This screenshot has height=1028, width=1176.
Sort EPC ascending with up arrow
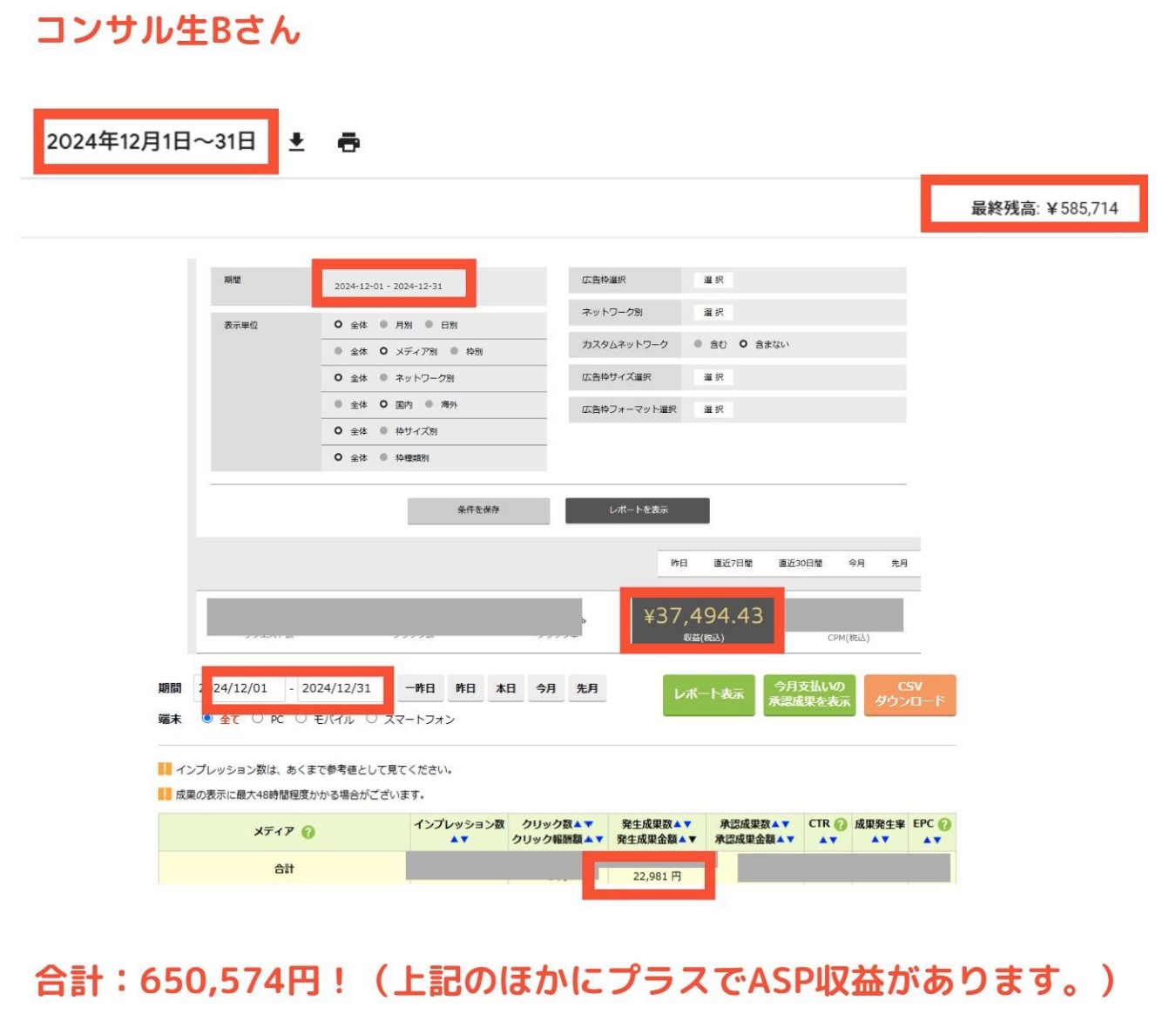point(927,840)
